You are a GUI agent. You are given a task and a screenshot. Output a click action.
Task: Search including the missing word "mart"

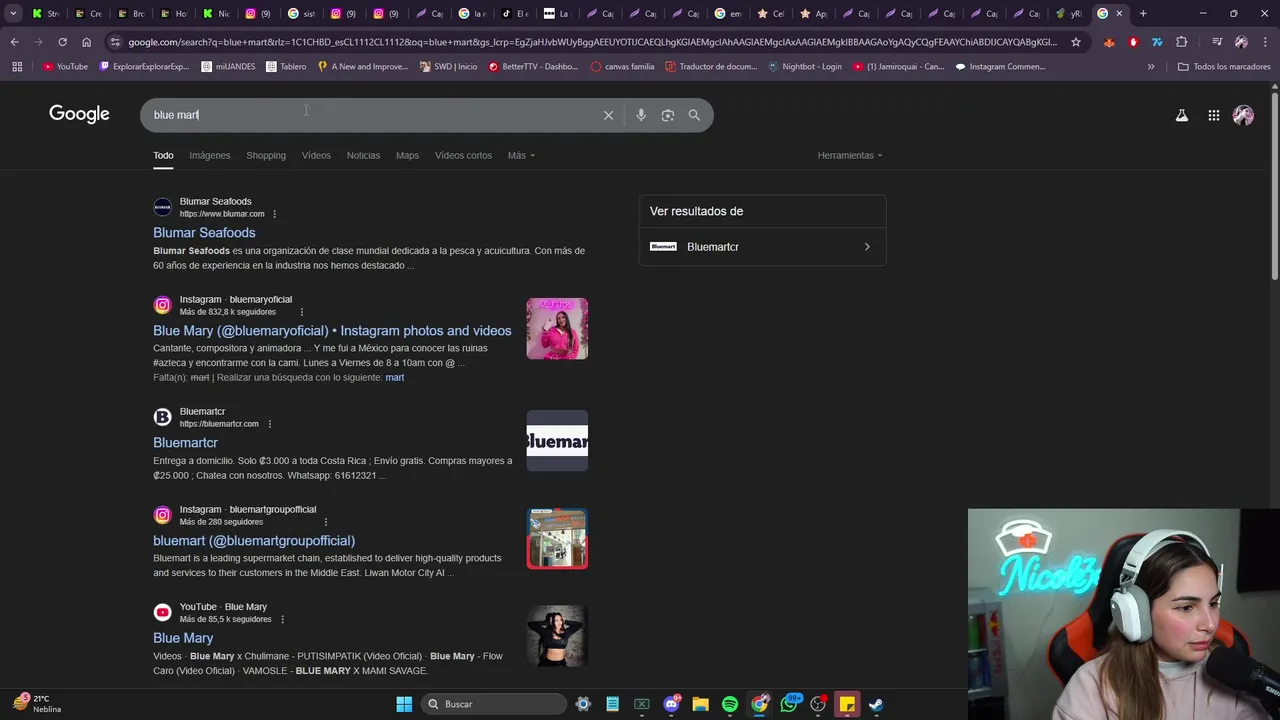coord(395,378)
